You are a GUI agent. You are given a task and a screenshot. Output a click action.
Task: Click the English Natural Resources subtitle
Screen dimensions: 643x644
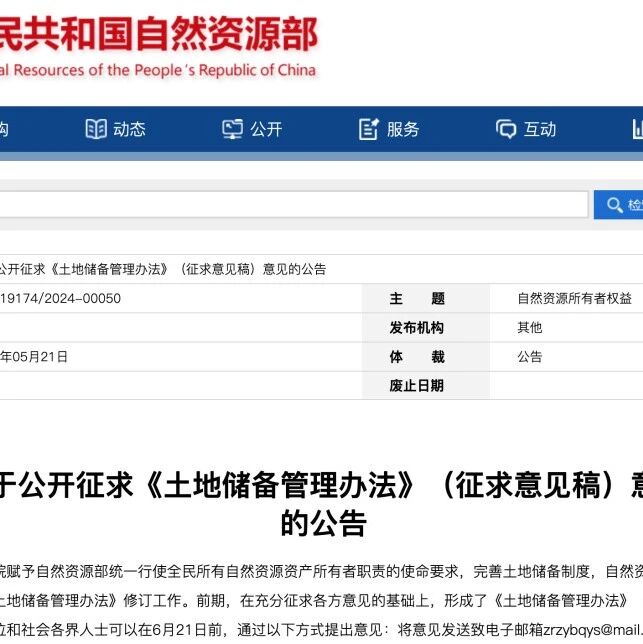158,70
